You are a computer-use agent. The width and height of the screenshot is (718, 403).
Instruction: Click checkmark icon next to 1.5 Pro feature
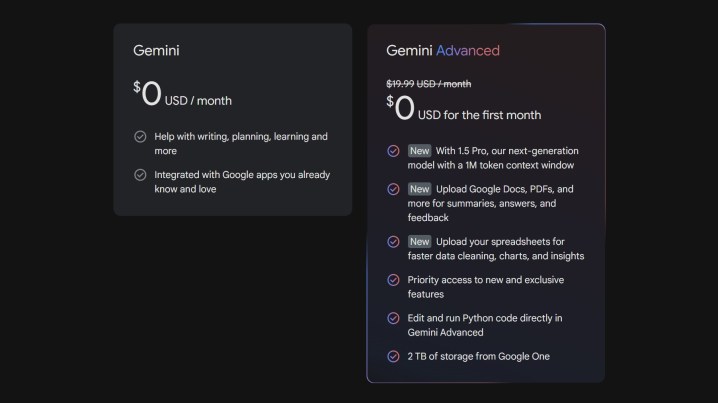tap(393, 151)
